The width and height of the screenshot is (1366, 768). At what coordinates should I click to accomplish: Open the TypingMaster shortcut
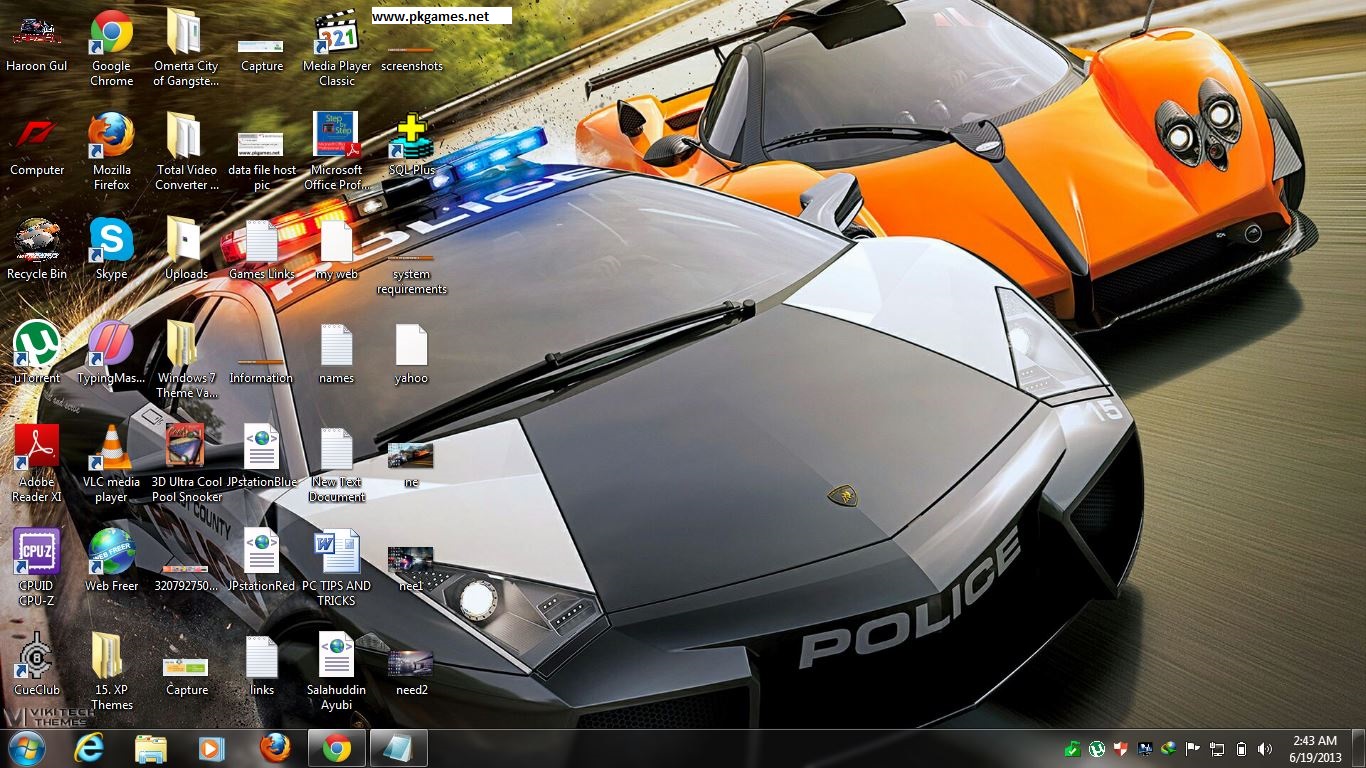(112, 354)
